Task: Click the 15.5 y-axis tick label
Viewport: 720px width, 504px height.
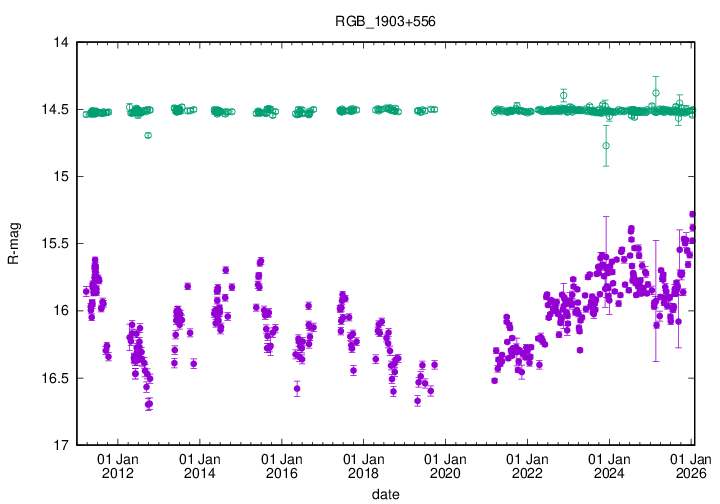Action: point(54,244)
